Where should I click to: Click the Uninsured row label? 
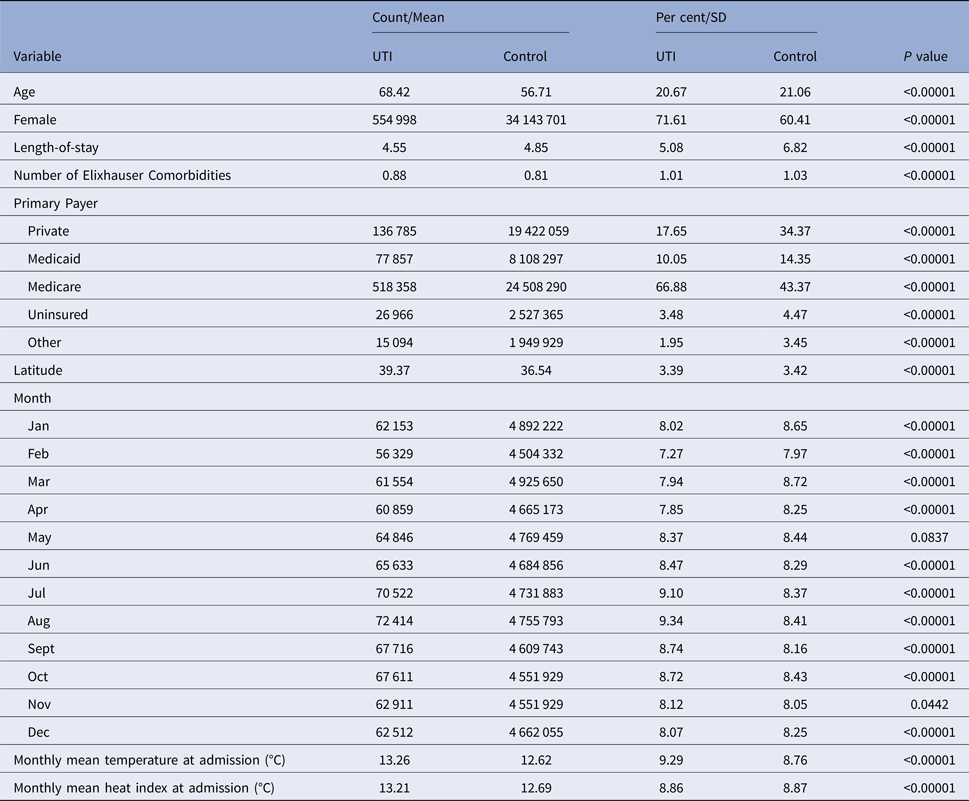58,315
